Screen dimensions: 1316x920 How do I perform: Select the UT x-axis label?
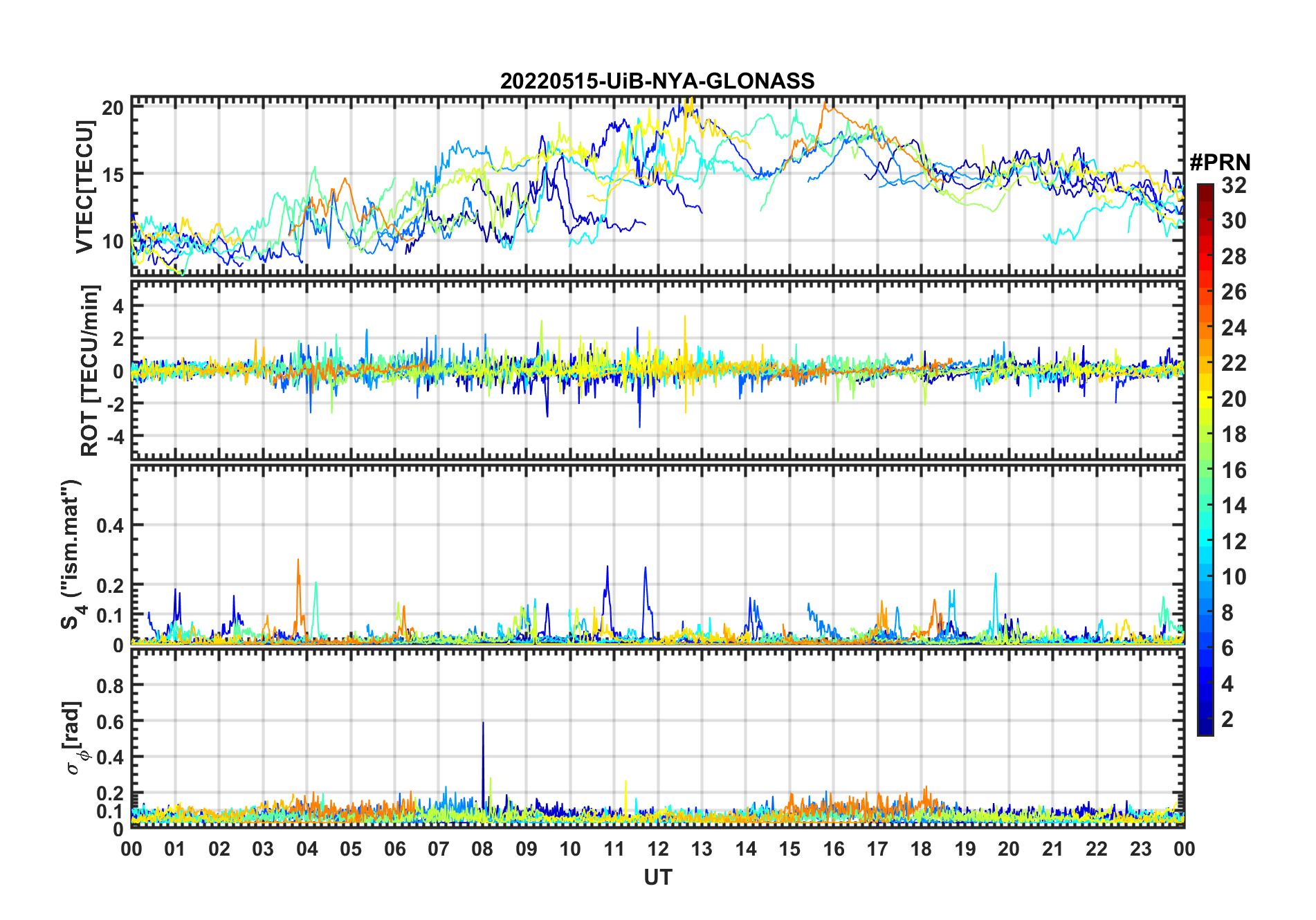pos(658,877)
